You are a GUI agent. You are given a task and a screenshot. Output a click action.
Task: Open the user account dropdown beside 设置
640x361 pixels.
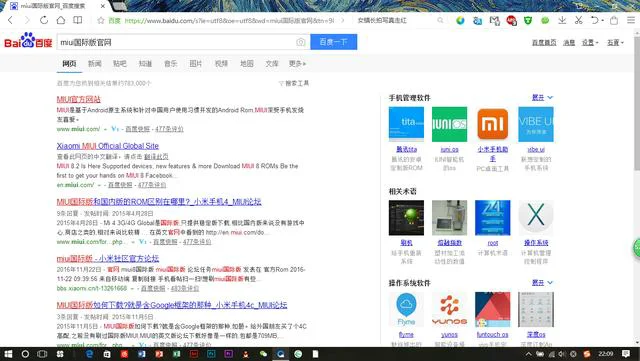pos(615,42)
